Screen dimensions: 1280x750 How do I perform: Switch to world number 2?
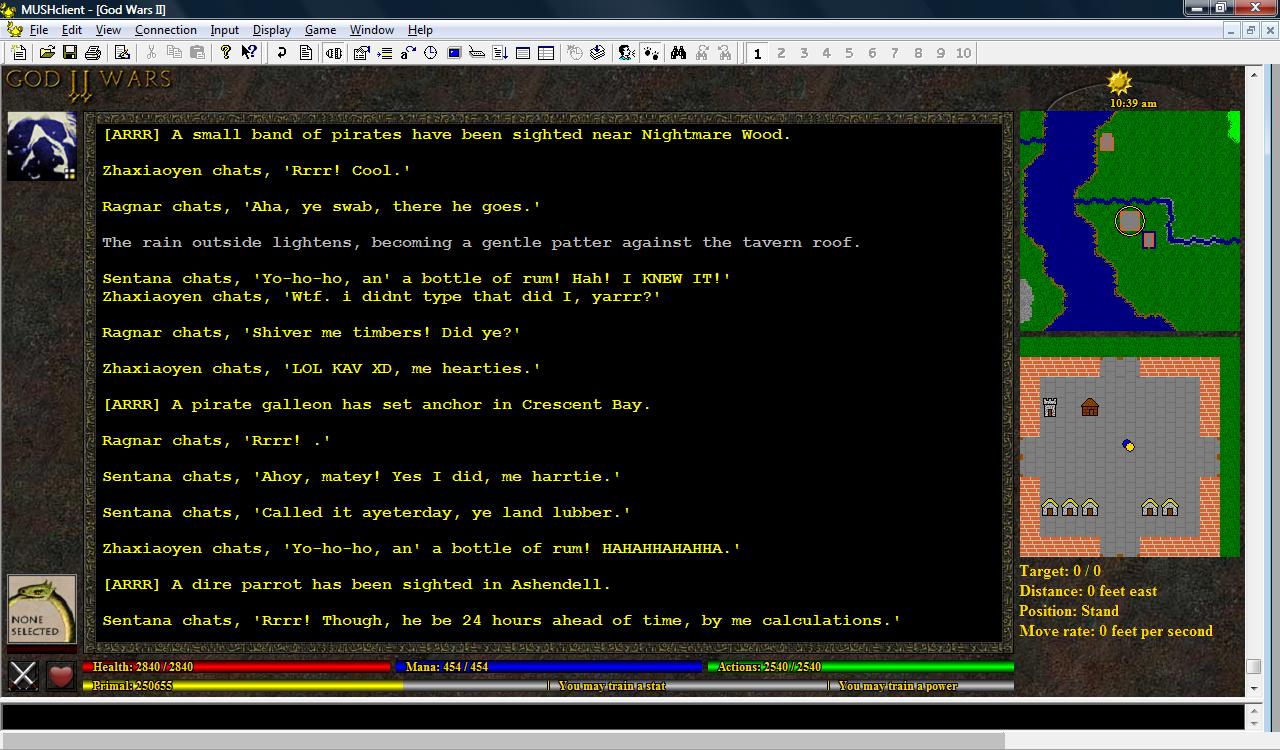[x=781, y=53]
